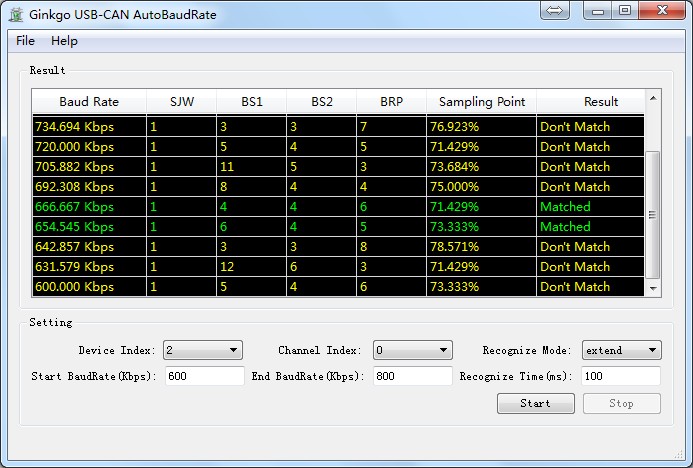Click Matched result in 654.545 Kbps row
The width and height of the screenshot is (693, 468).
(x=590, y=227)
